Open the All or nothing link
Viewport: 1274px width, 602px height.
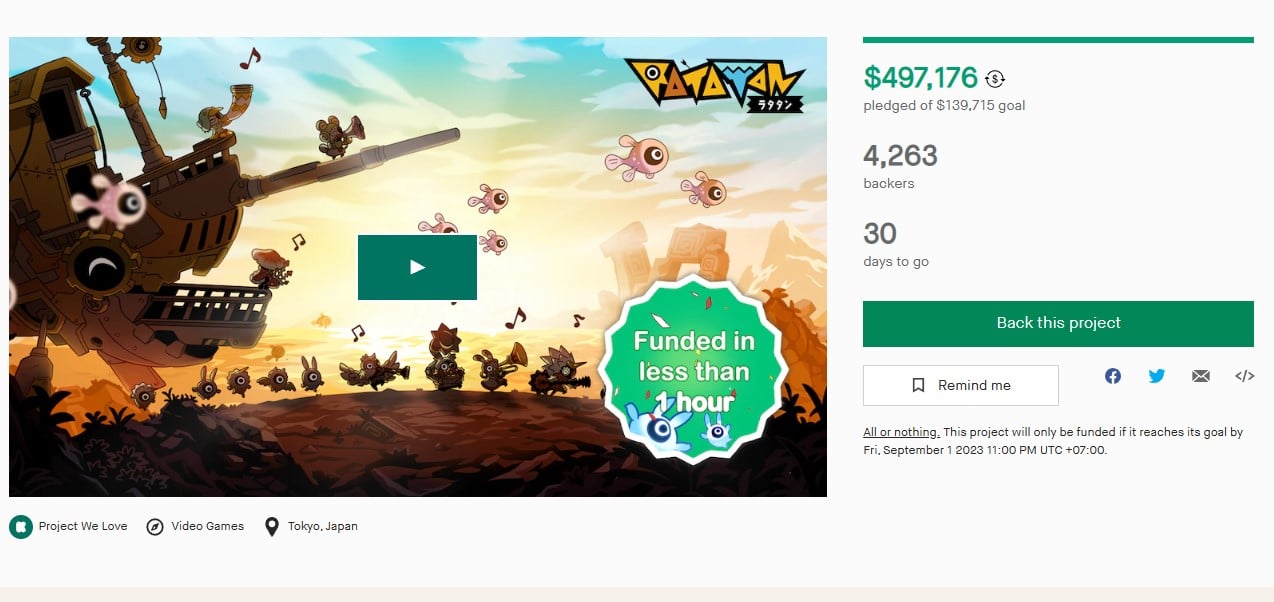coord(901,432)
